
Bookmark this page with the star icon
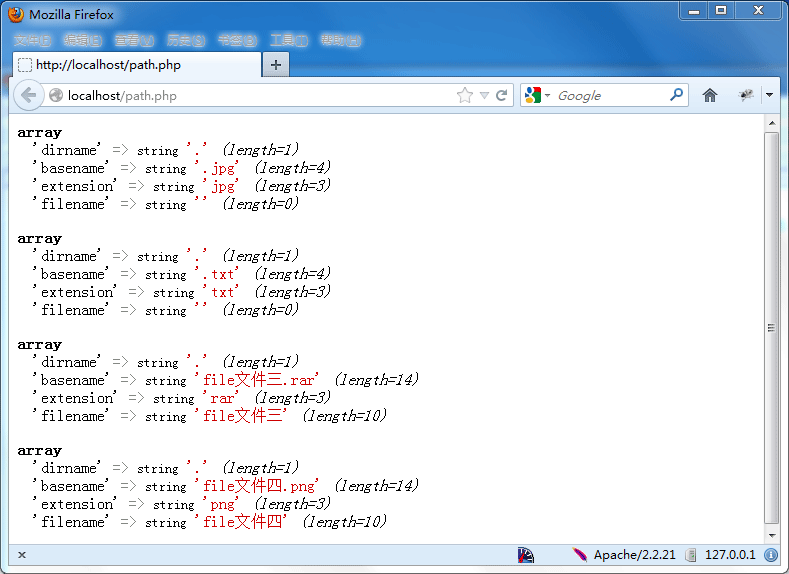coord(464,95)
